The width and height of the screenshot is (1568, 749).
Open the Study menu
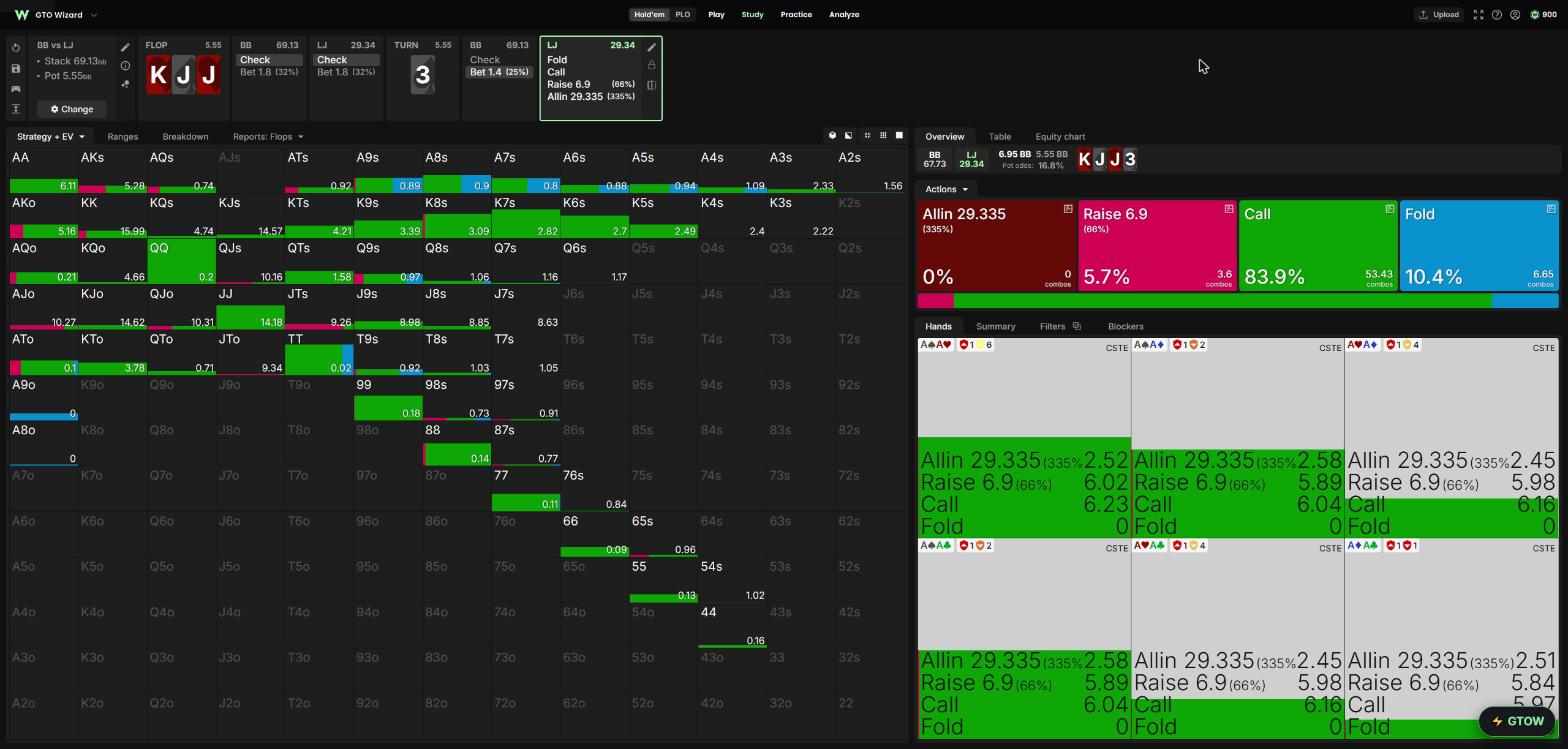tap(752, 15)
